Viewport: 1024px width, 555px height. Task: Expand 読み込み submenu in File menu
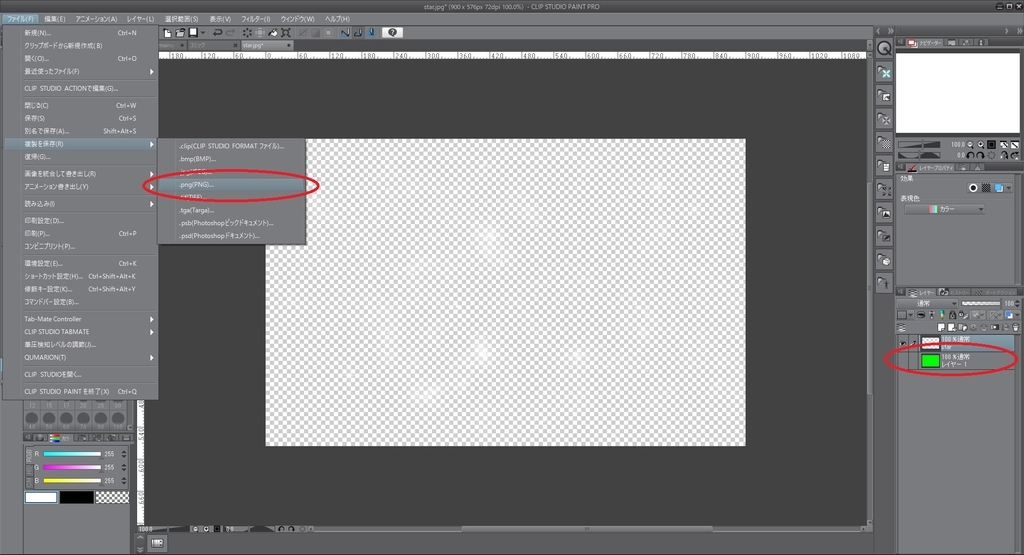(x=81, y=204)
